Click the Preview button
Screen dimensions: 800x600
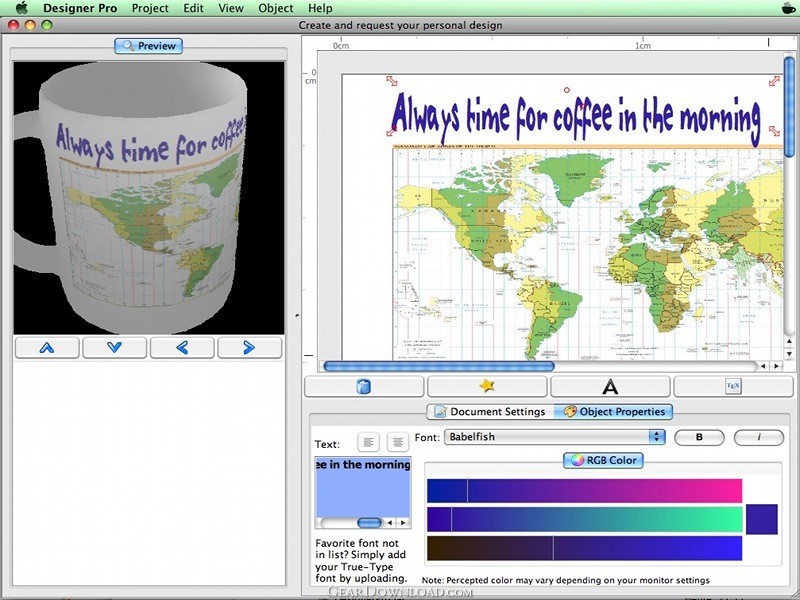(x=148, y=46)
